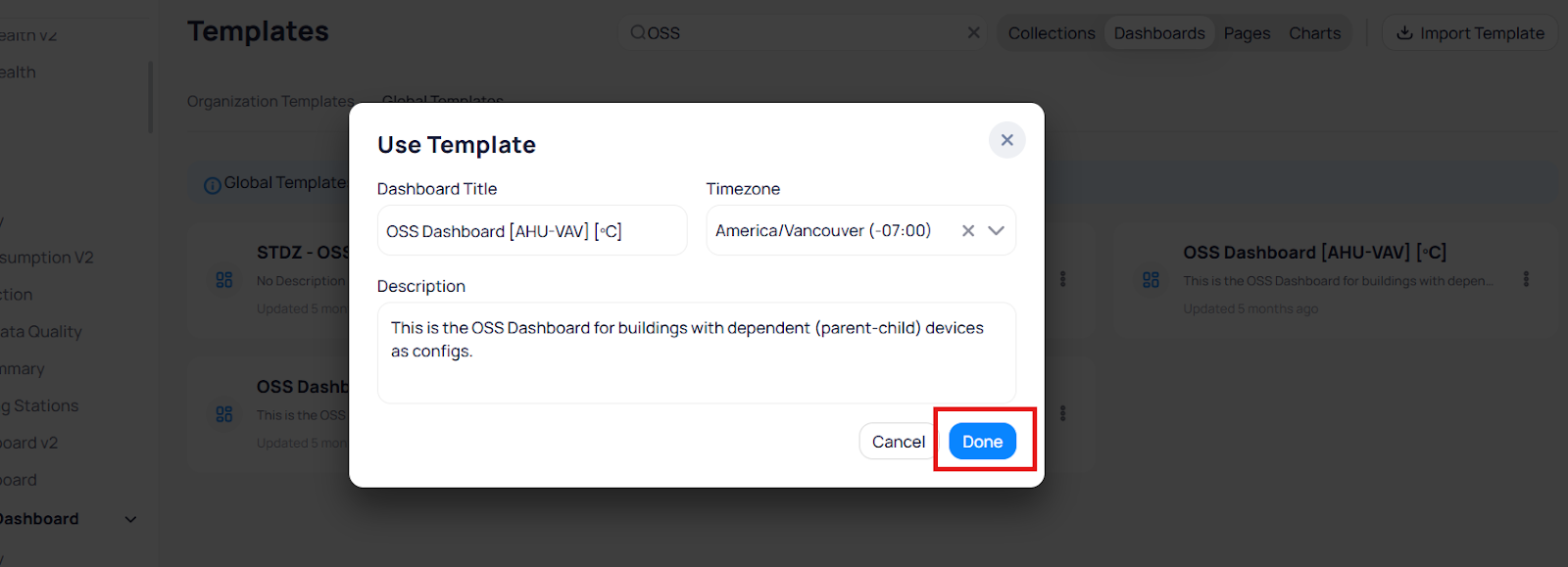Click the Done button
This screenshot has width=1568, height=567.
click(x=982, y=442)
